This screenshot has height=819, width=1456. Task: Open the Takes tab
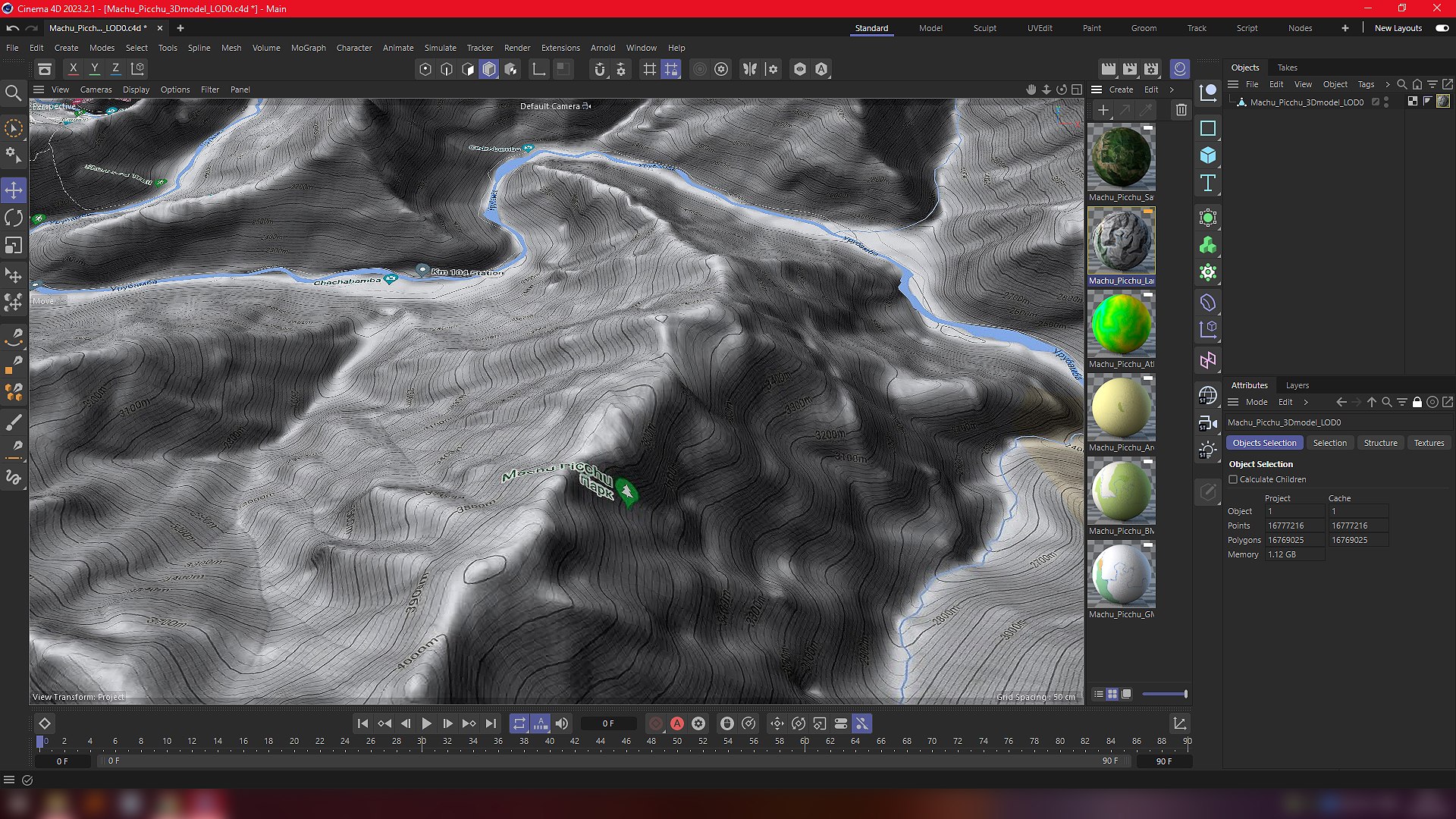[x=1287, y=67]
